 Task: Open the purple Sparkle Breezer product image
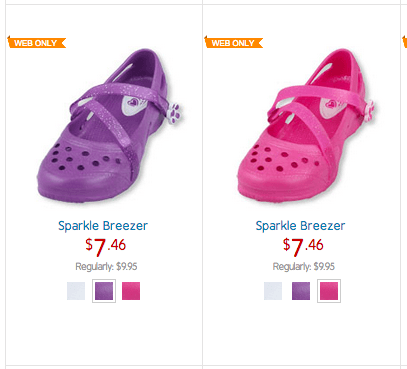(x=110, y=125)
